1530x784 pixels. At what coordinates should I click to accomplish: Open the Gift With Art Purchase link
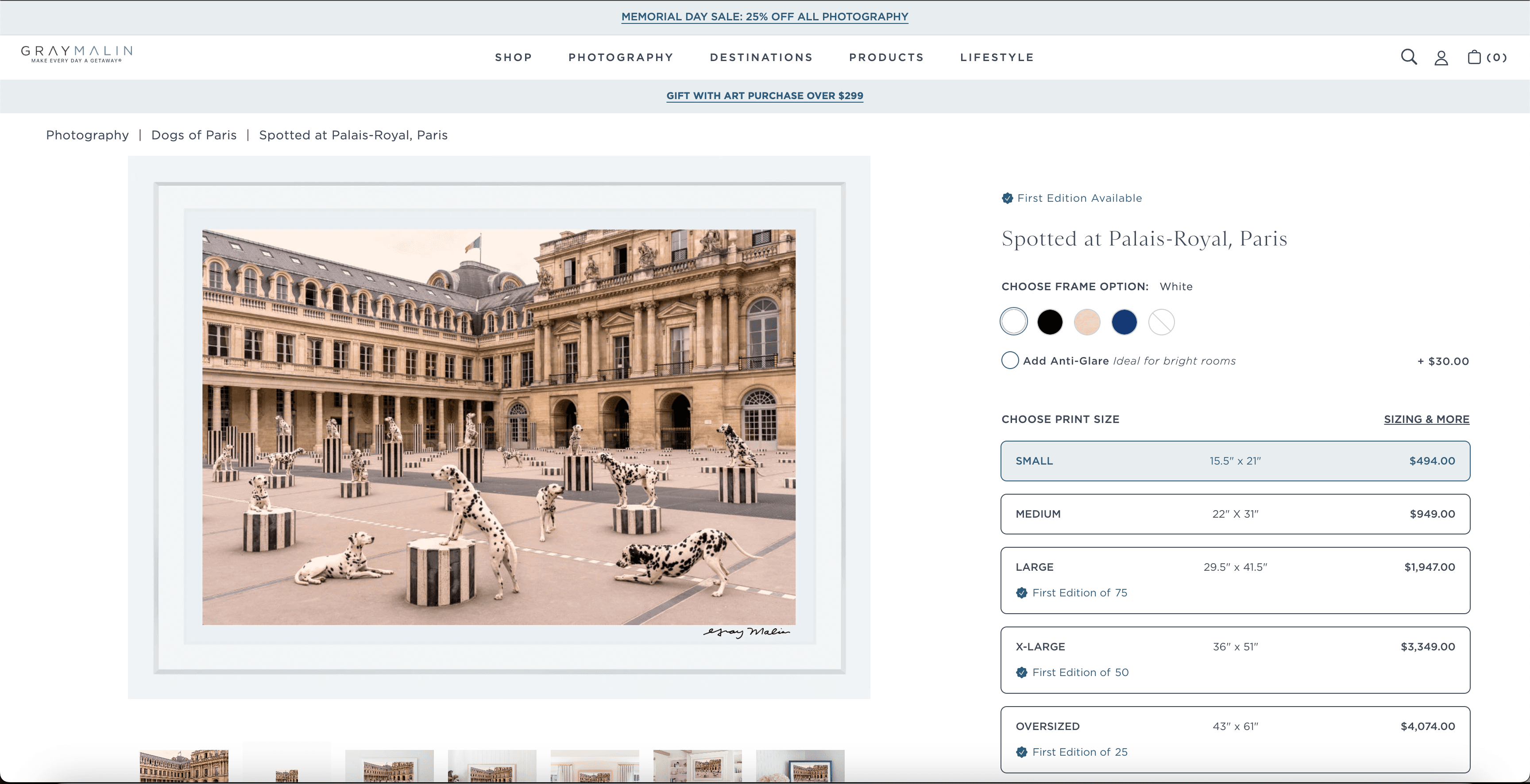[765, 96]
